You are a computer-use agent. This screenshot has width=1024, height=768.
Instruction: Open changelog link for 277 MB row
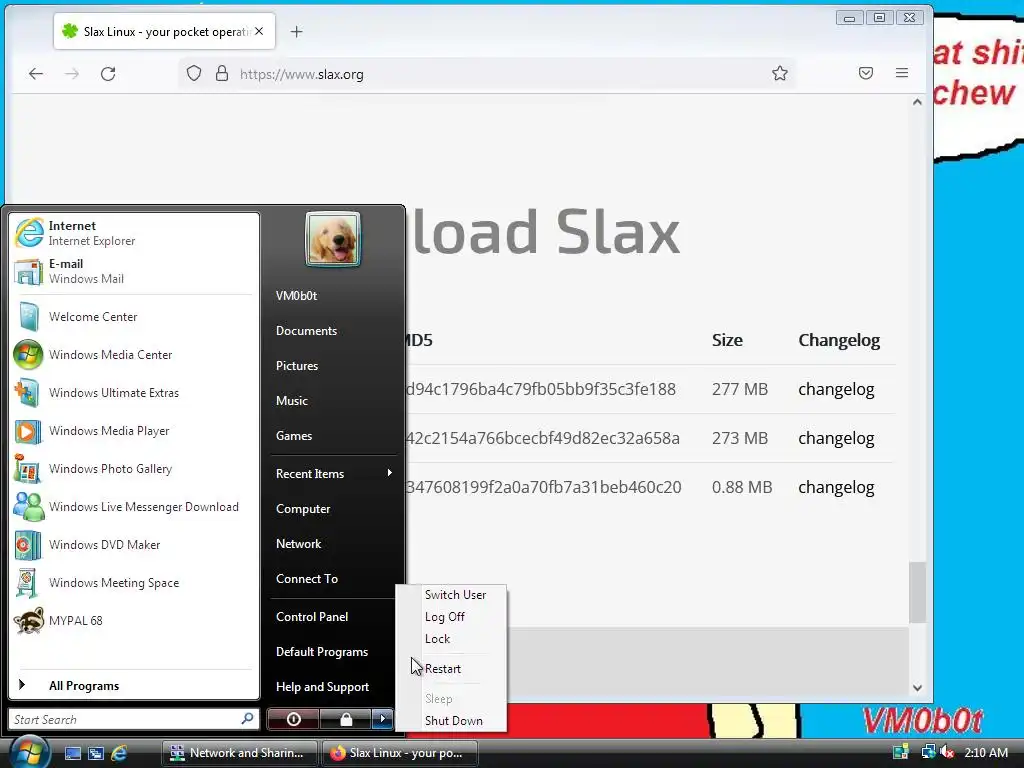[836, 389]
